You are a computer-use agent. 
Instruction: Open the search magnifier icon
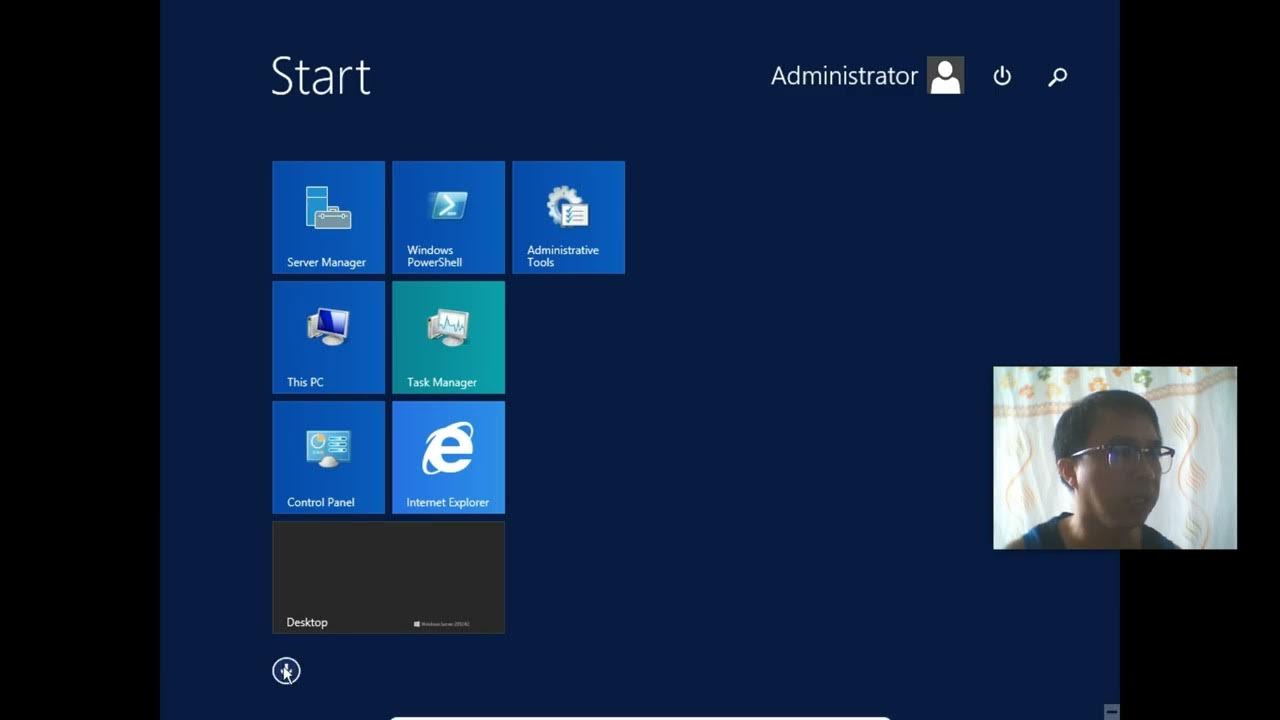point(1057,76)
